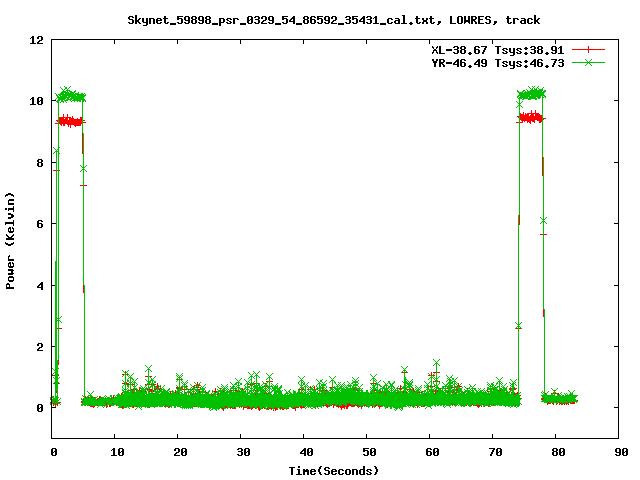Click y-axis tick label 4
The width and height of the screenshot is (640, 480).
point(40,286)
